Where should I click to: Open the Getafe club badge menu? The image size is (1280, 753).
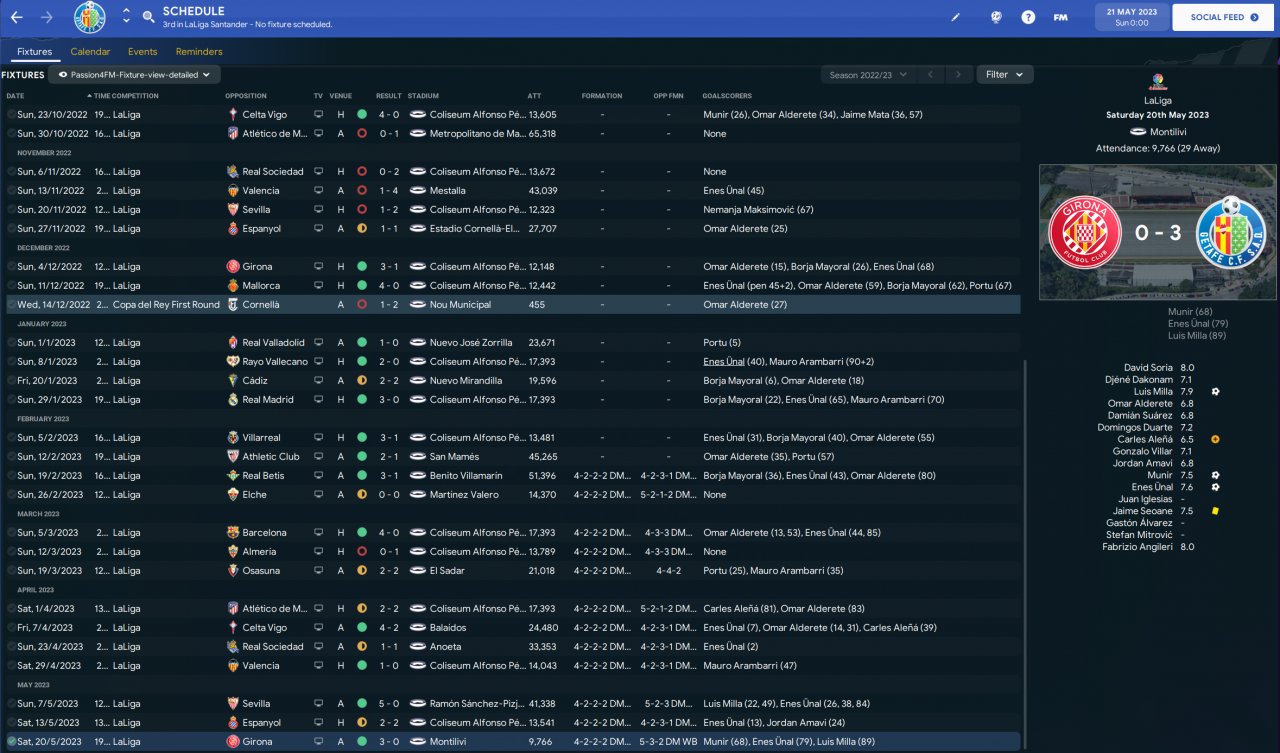point(90,17)
